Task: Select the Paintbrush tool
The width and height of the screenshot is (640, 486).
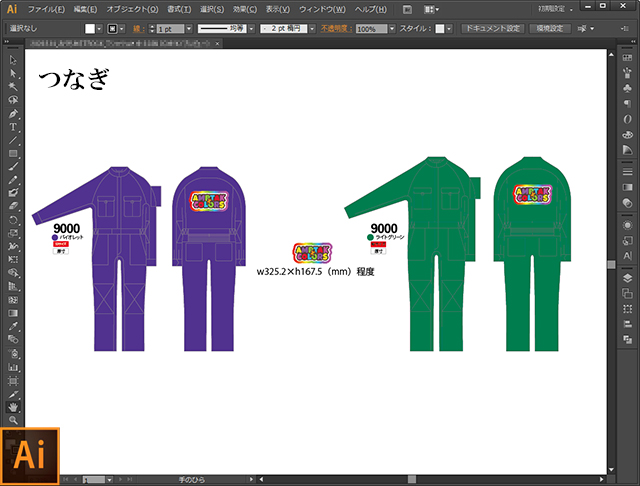Action: point(13,166)
